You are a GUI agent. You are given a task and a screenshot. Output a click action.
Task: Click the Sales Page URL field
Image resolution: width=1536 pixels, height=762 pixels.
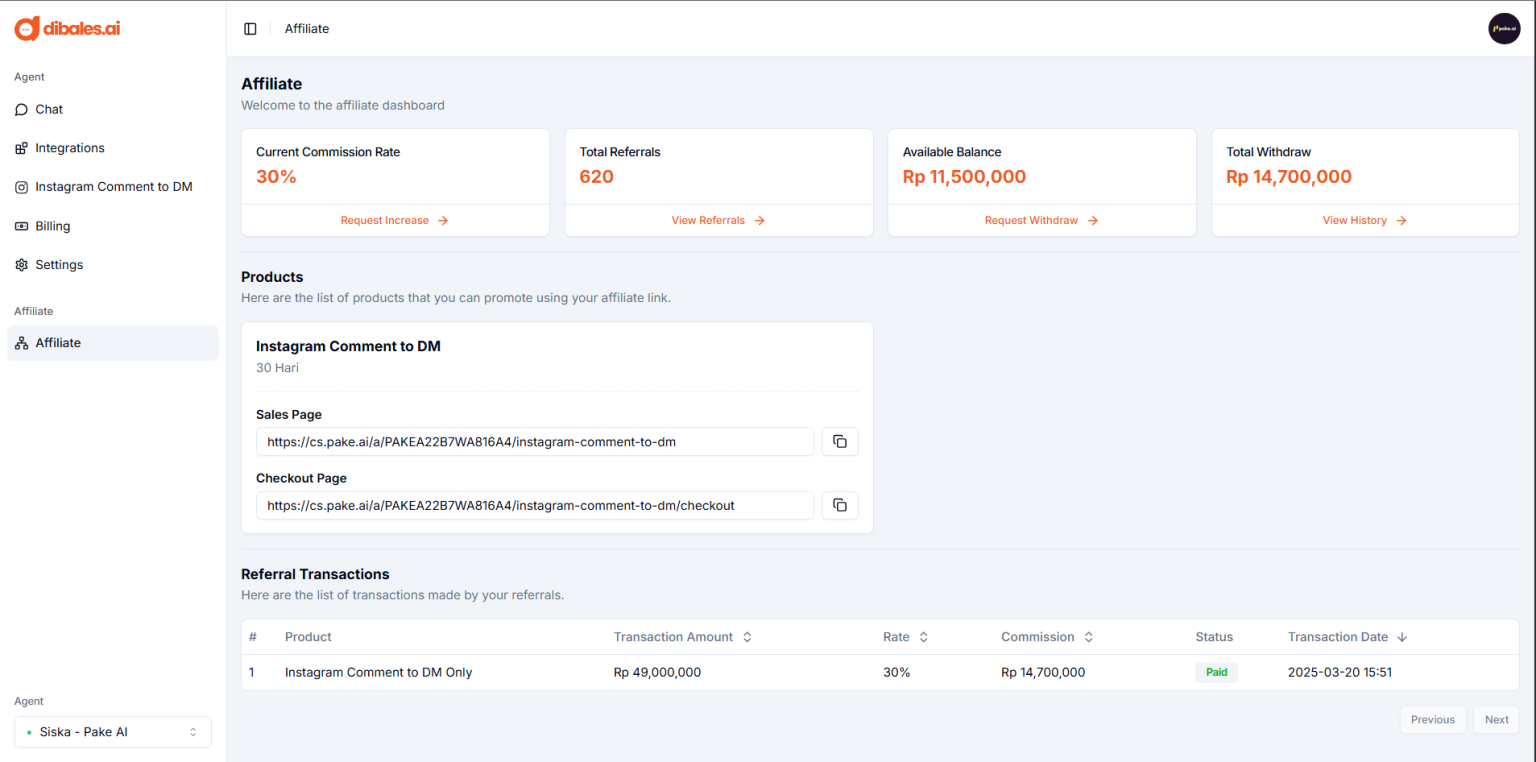coord(534,442)
